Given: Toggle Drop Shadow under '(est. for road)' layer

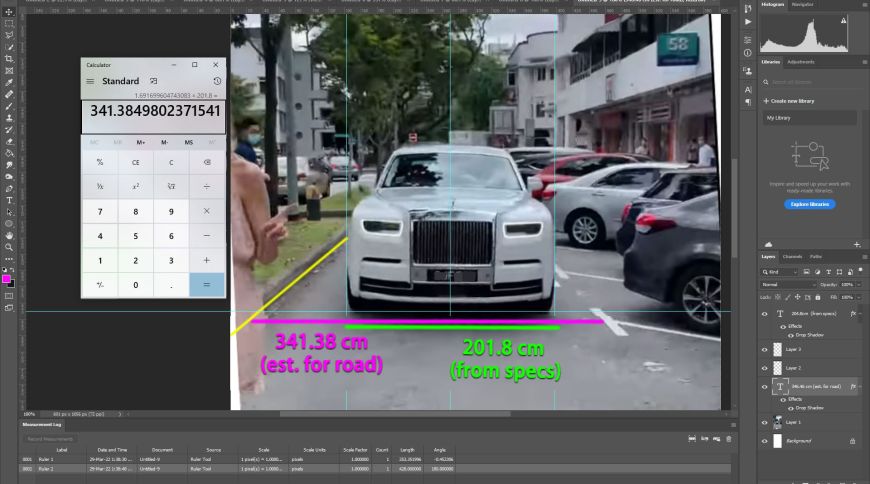Looking at the screenshot, I should (791, 409).
